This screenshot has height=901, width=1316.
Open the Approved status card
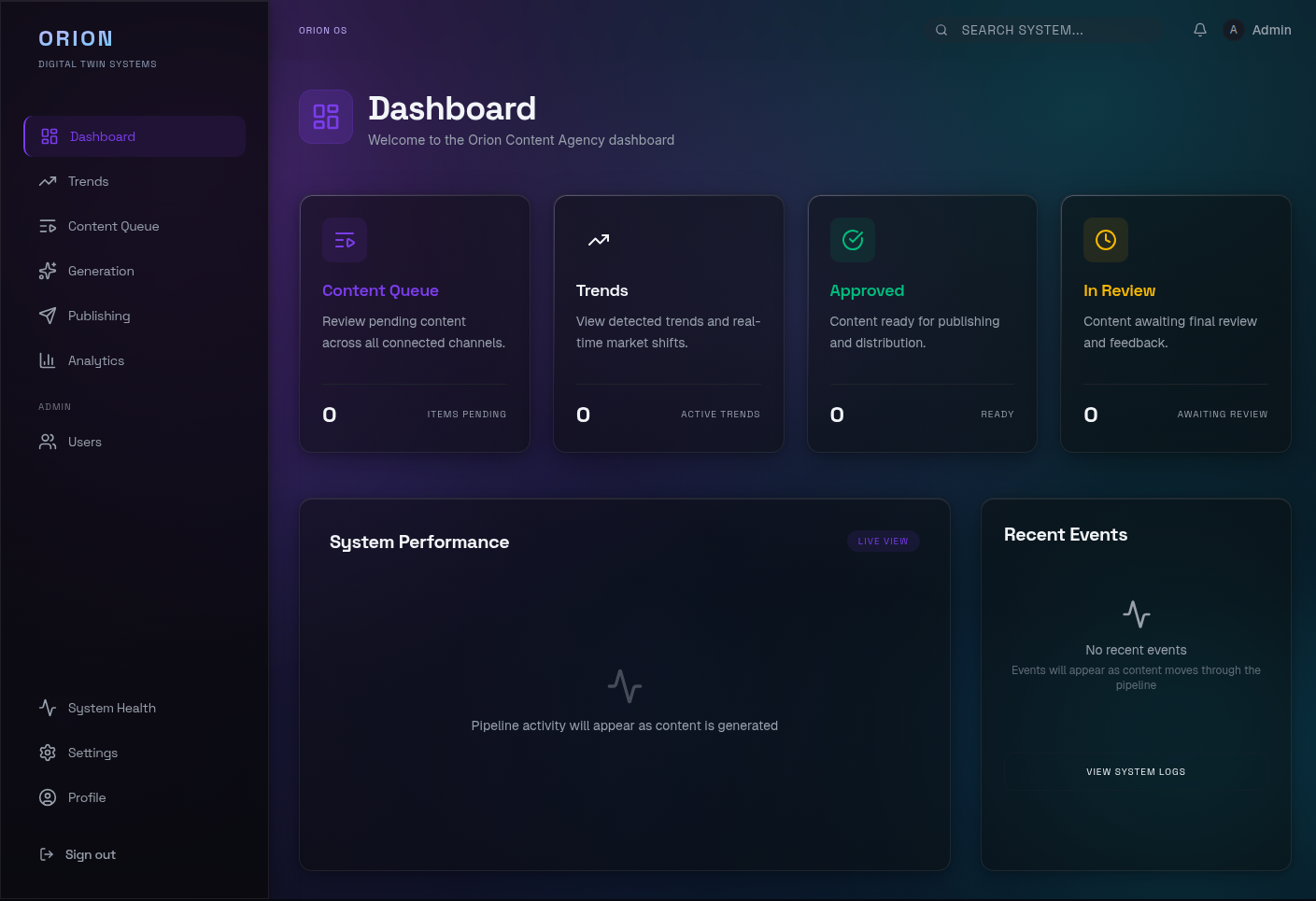pyautogui.click(x=922, y=323)
